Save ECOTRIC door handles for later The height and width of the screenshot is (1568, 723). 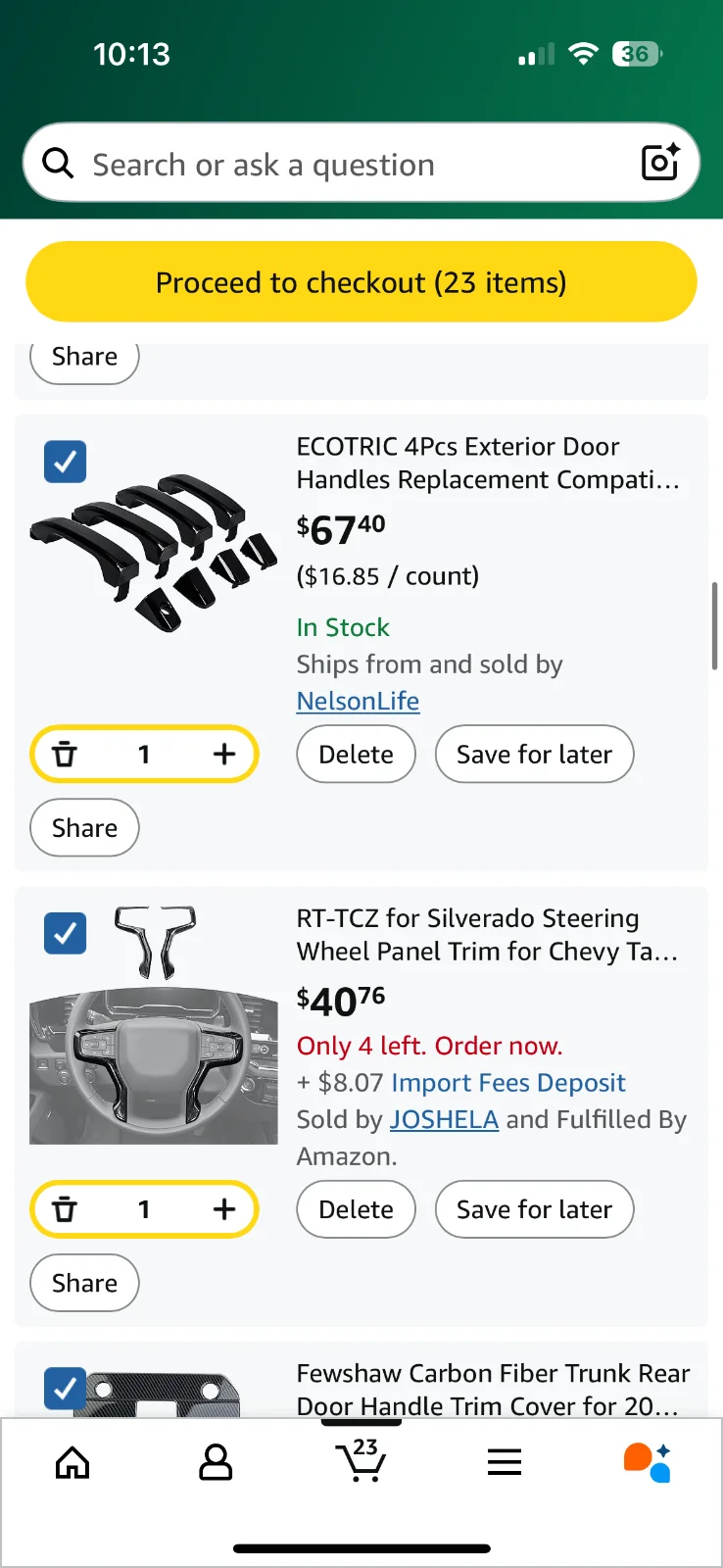point(534,755)
